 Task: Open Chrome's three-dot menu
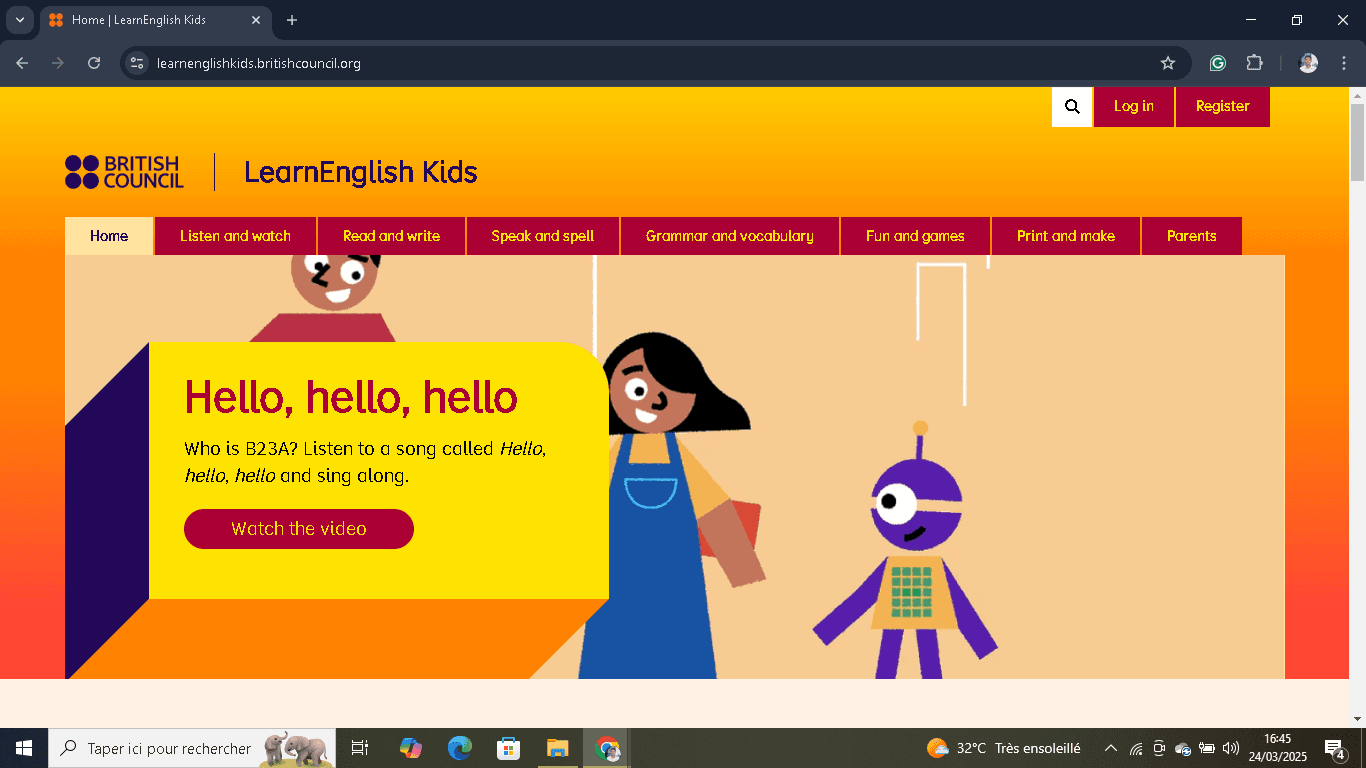pos(1344,62)
